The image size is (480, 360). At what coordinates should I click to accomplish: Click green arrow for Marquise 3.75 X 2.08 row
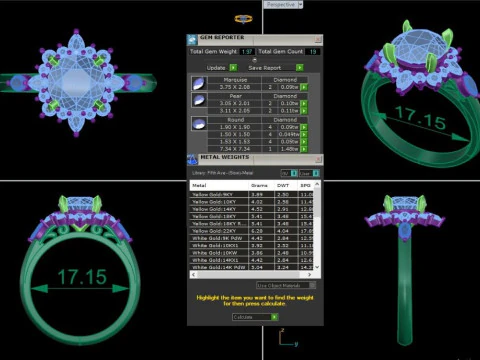[x=304, y=87]
